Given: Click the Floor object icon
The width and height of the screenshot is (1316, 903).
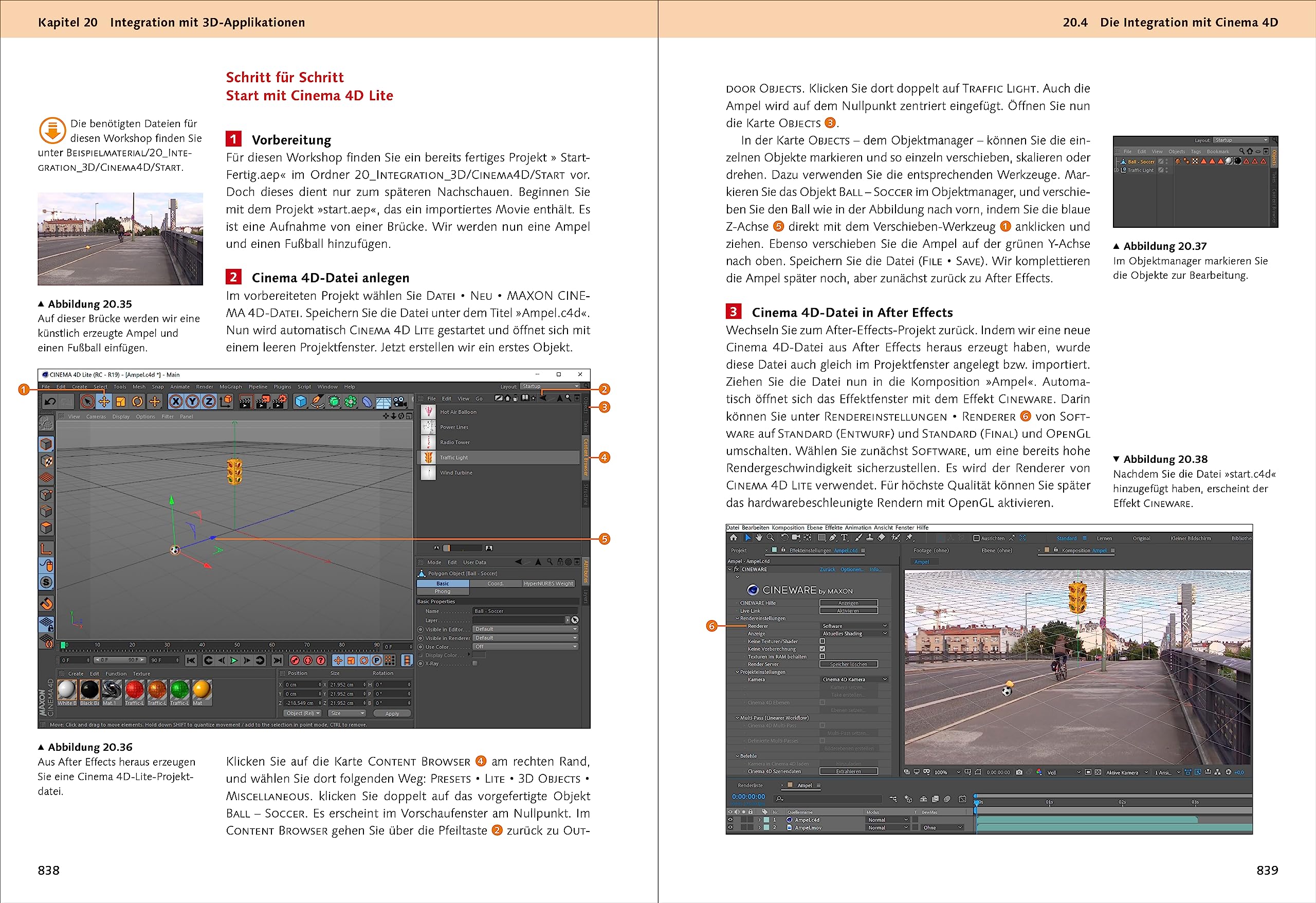Looking at the screenshot, I should [384, 402].
